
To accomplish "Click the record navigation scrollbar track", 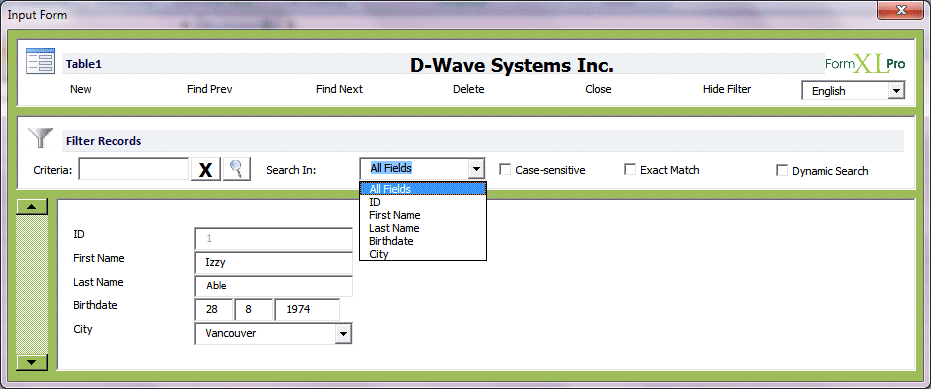I will 31,284.
